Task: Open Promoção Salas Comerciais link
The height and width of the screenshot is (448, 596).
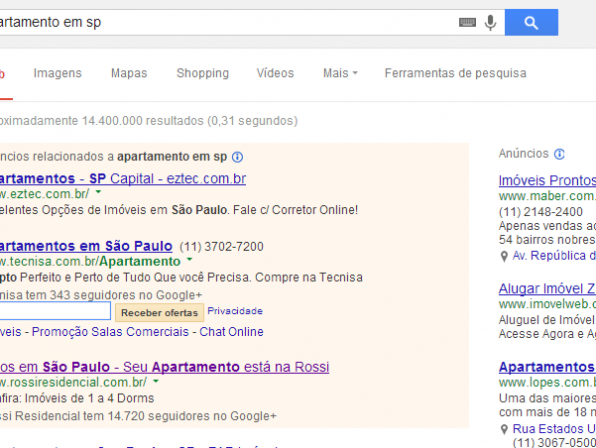Action: pyautogui.click(x=110, y=332)
